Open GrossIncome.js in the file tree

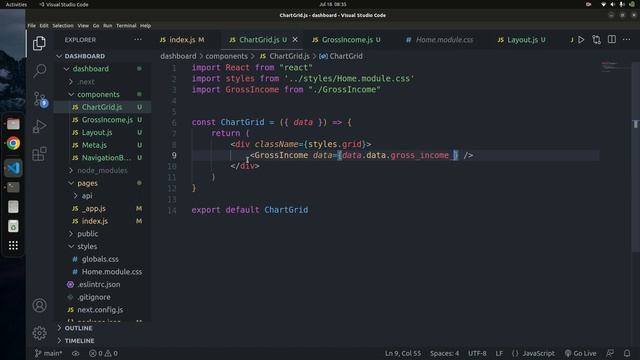[107, 120]
